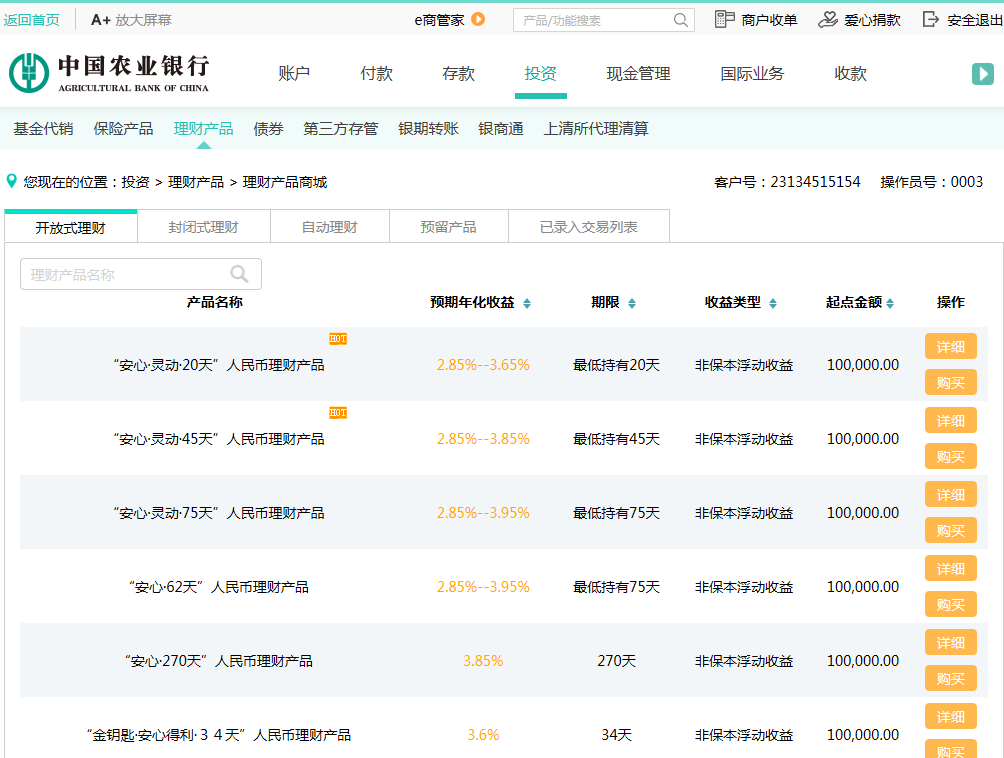Open the 国际业务 menu
The image size is (1004, 758).
[752, 74]
